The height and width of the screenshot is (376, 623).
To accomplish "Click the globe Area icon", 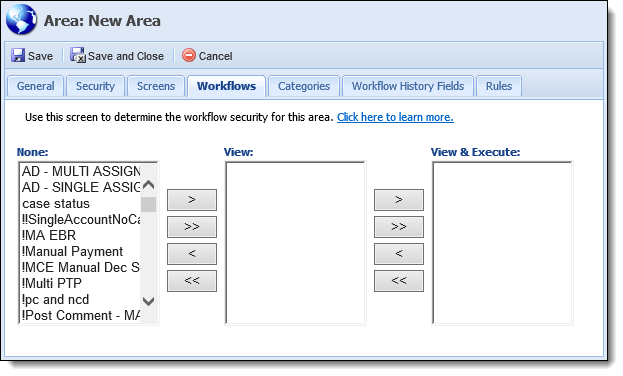I will click(x=21, y=19).
